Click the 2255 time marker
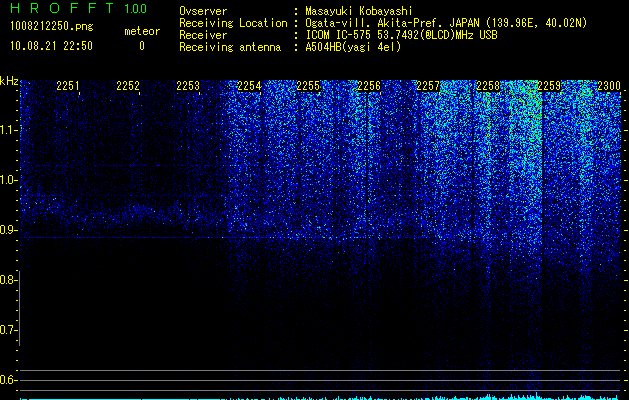Viewport: 629px width, 400px height. [308, 86]
